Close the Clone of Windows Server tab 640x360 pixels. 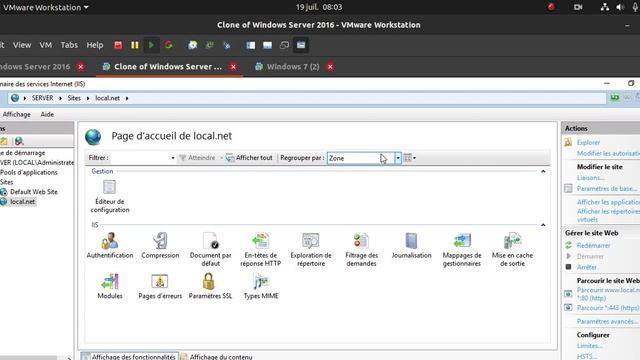tap(233, 67)
